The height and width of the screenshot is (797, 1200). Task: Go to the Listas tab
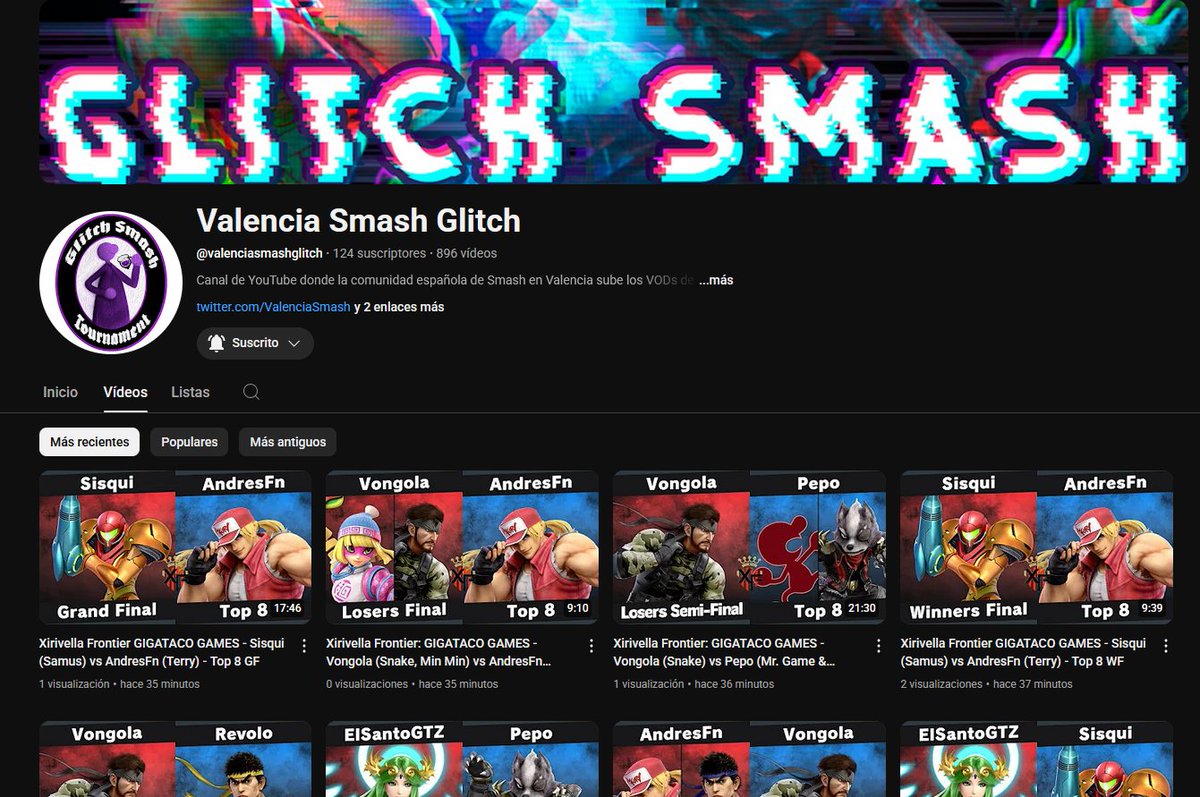[190, 392]
